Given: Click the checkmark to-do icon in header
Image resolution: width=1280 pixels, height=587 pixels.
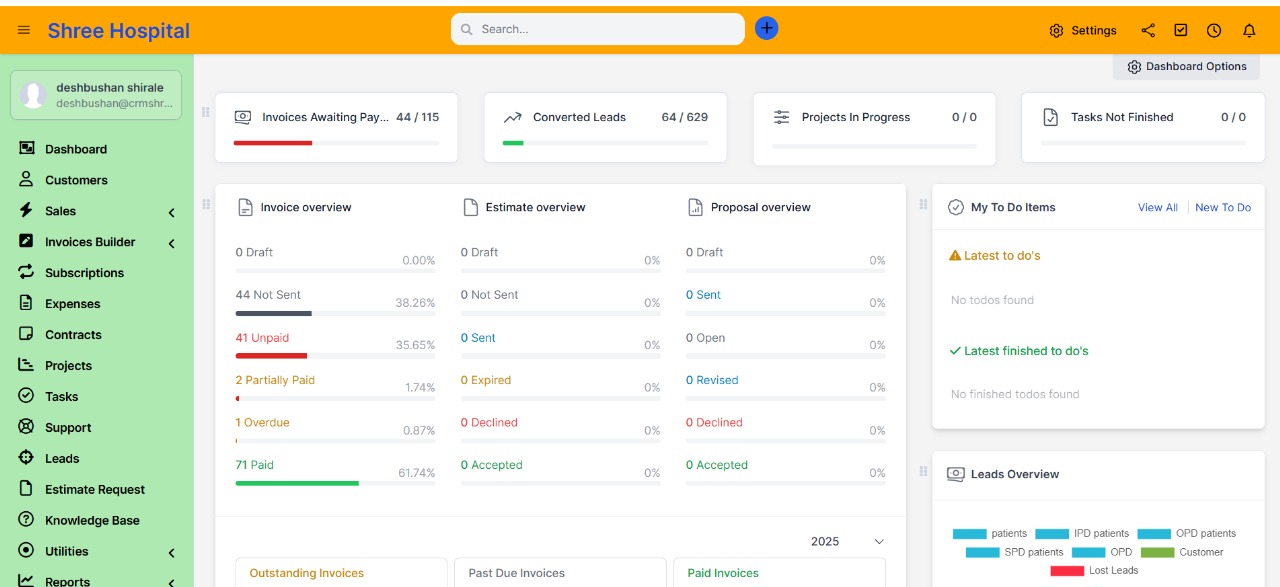Looking at the screenshot, I should point(1181,30).
